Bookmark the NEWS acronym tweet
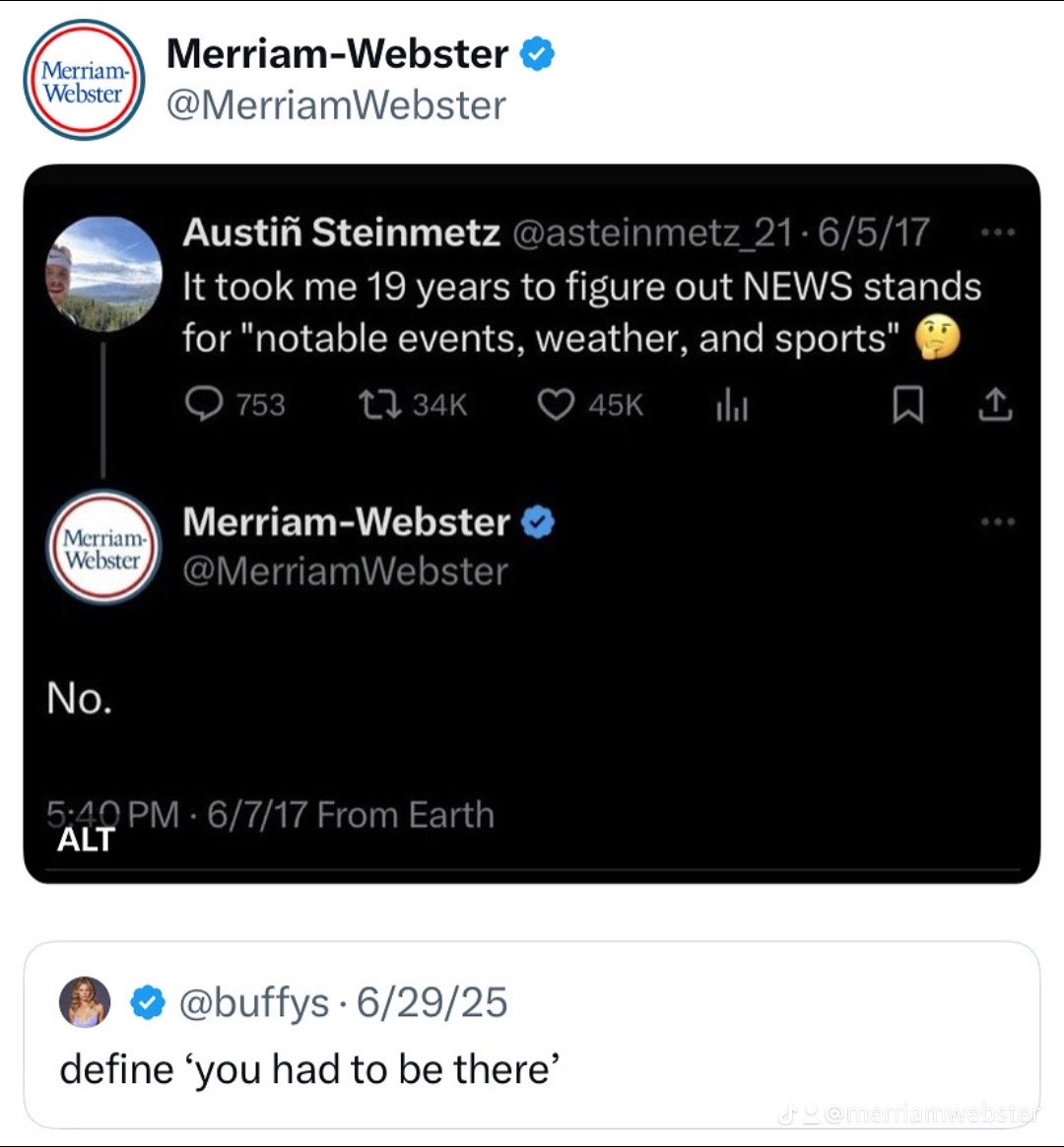The height and width of the screenshot is (1147, 1064). pos(907,406)
